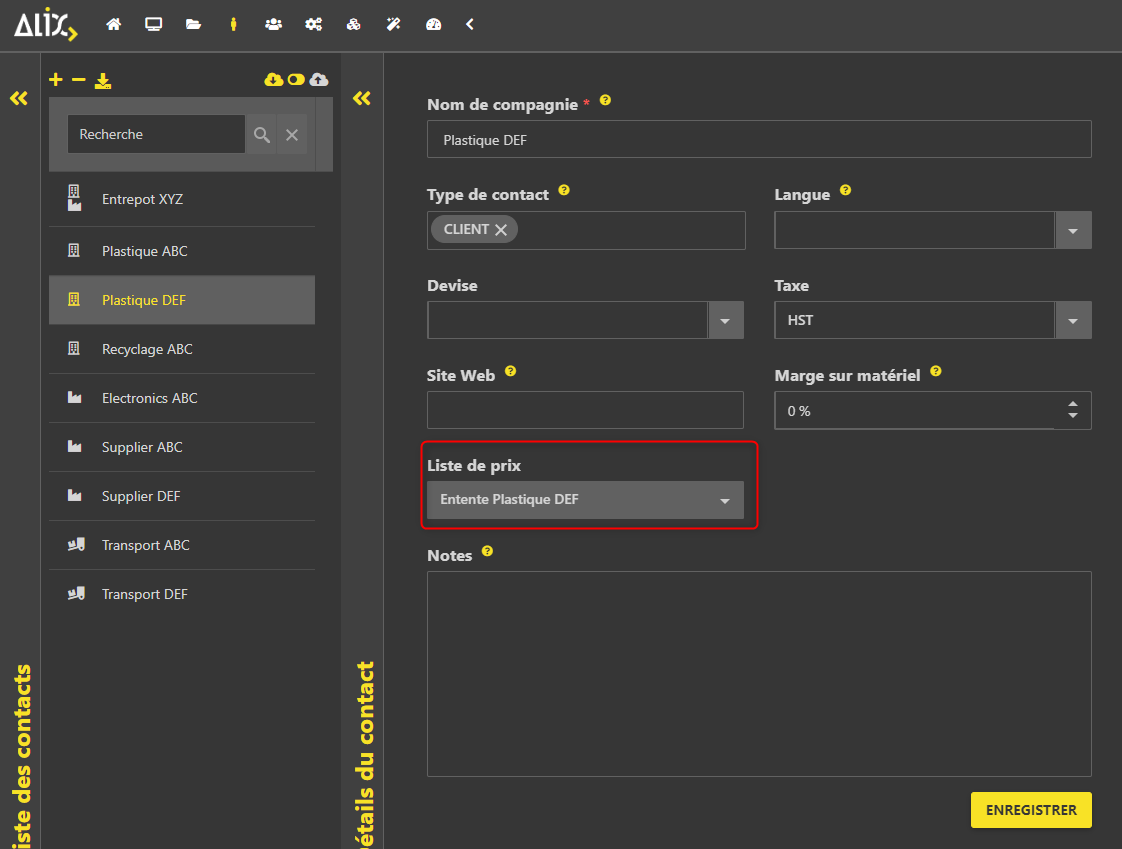Click the ENREGISTRER button

[x=1031, y=810]
